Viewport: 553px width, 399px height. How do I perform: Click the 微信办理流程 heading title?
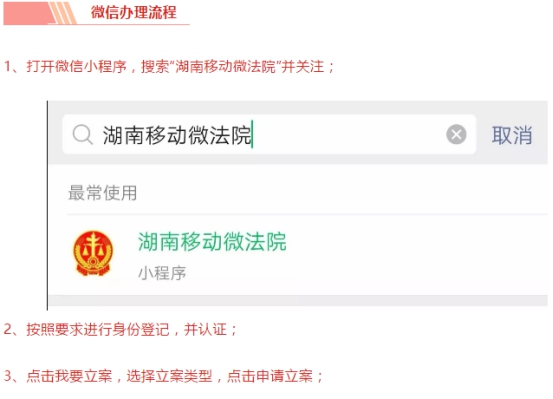pyautogui.click(x=134, y=12)
